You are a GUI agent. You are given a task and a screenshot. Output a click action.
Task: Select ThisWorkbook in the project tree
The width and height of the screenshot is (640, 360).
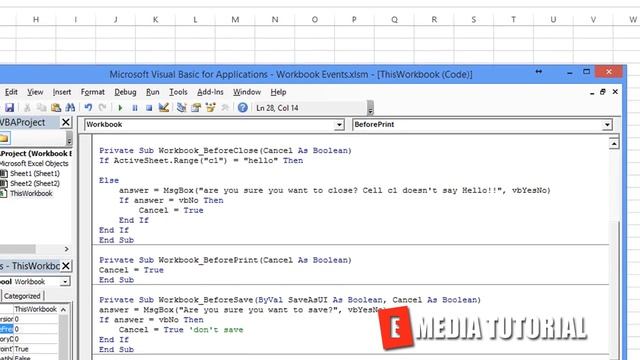[31, 193]
